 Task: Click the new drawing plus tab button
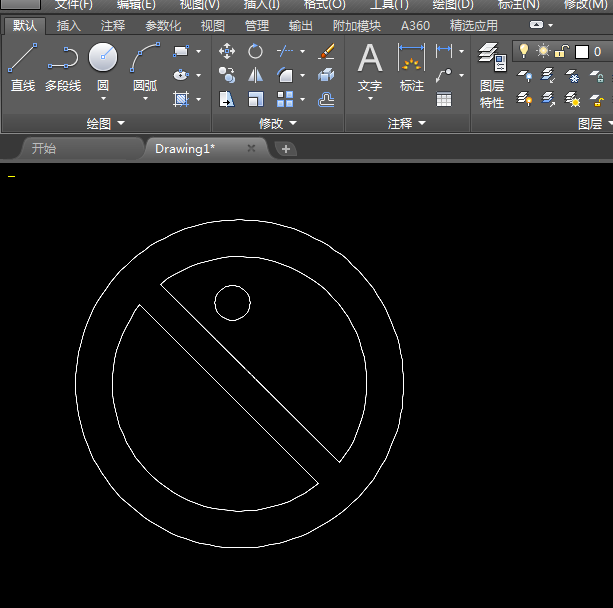click(286, 149)
